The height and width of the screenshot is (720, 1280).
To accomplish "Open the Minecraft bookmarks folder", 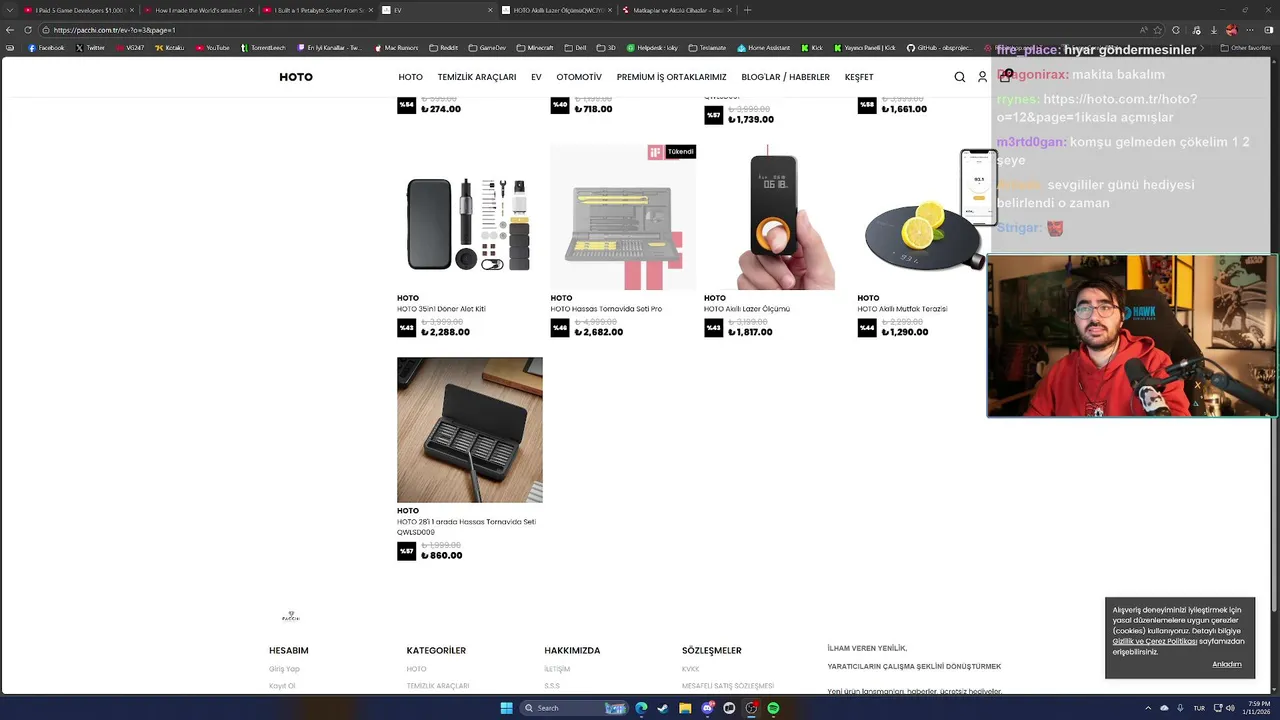I will click(534, 47).
